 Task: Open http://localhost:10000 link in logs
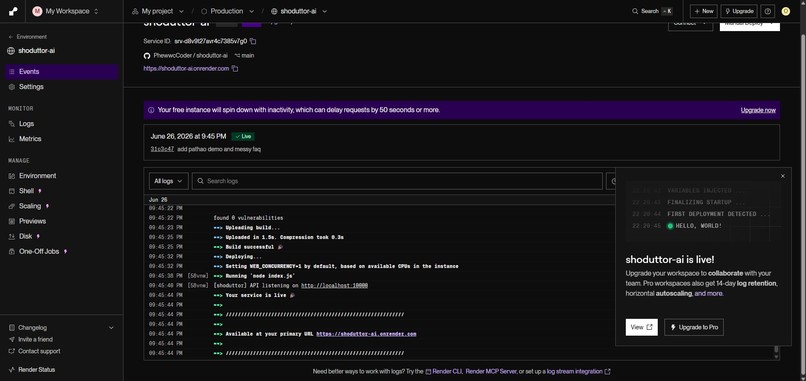(334, 285)
